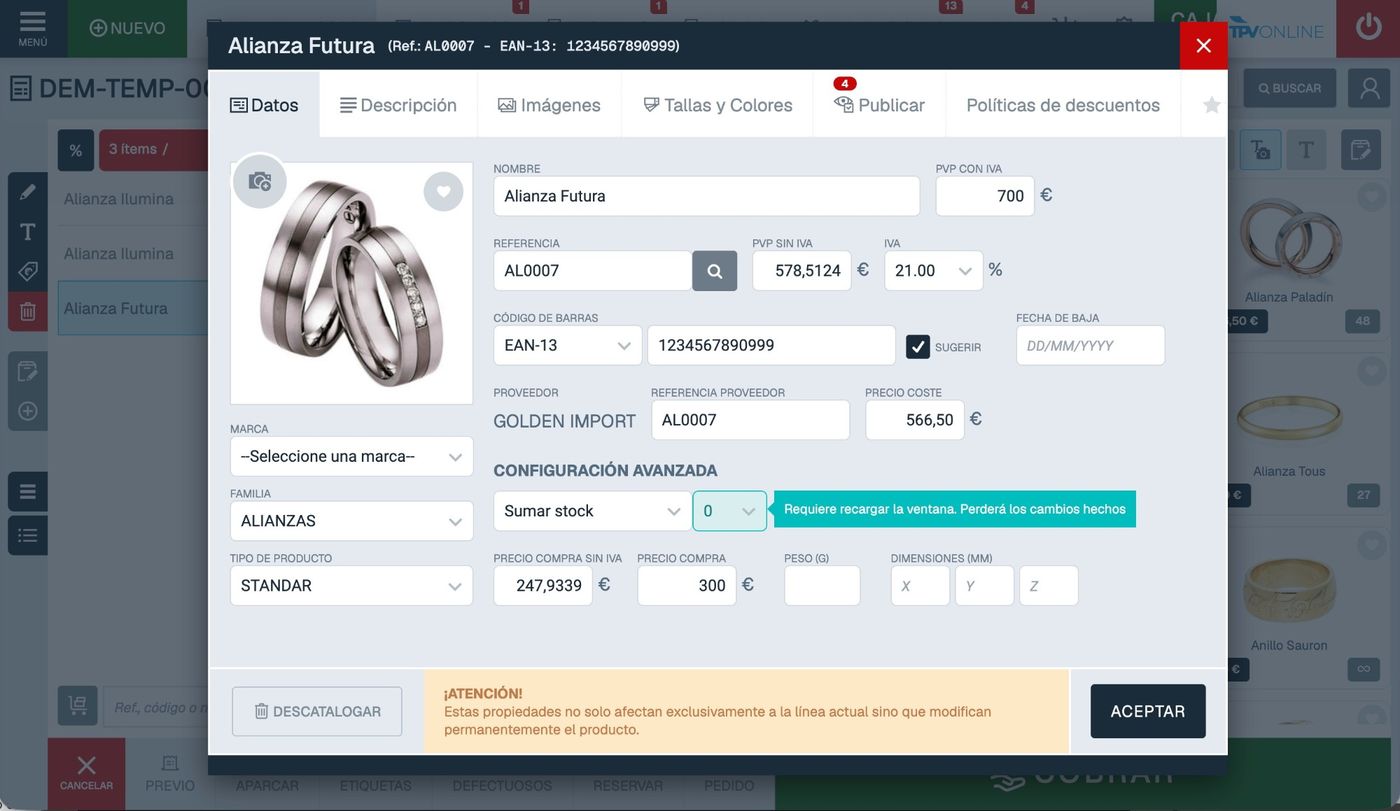Click the text T tool in sidebar
The width and height of the screenshot is (1400, 811).
28,232
